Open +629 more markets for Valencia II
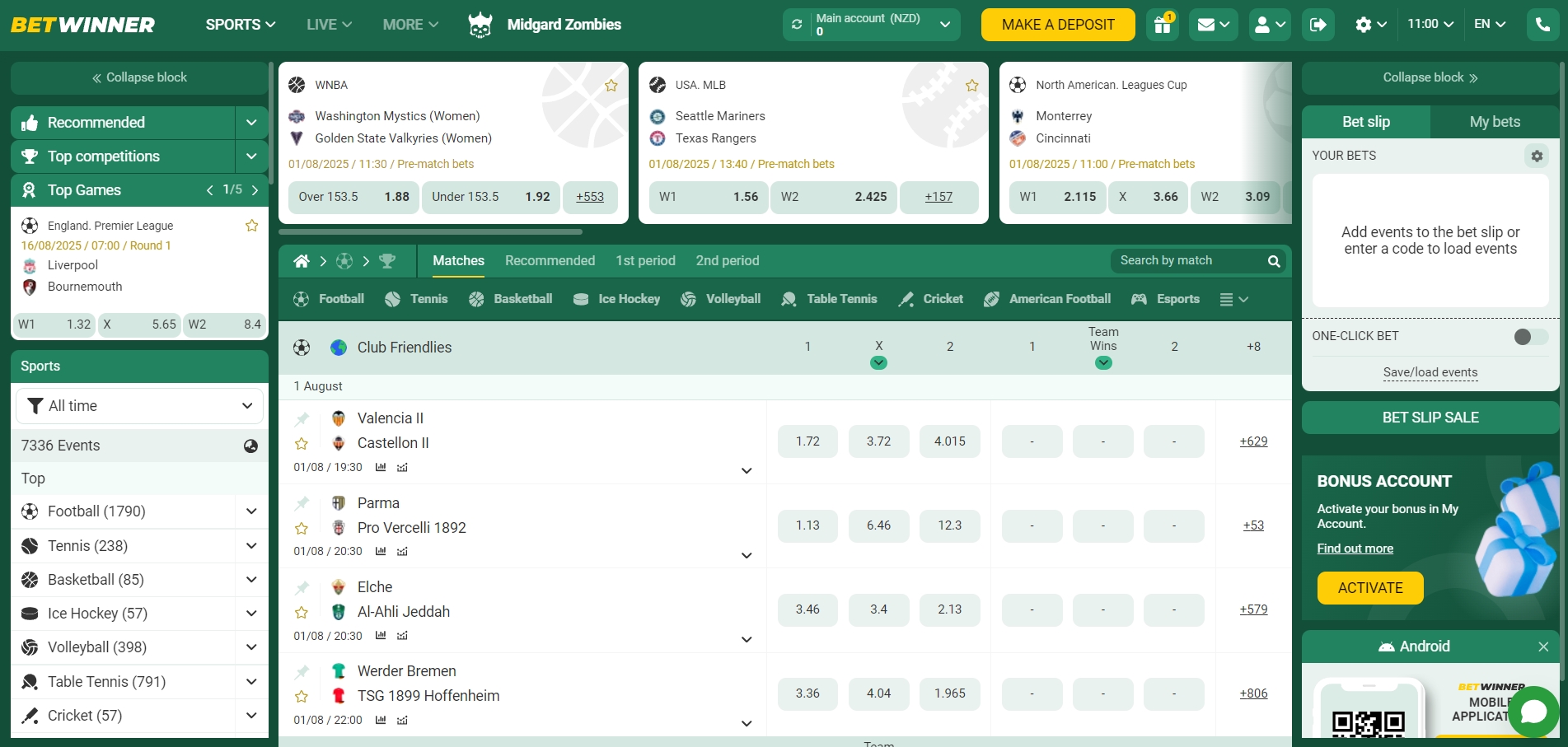The image size is (1568, 747). pos(1253,441)
